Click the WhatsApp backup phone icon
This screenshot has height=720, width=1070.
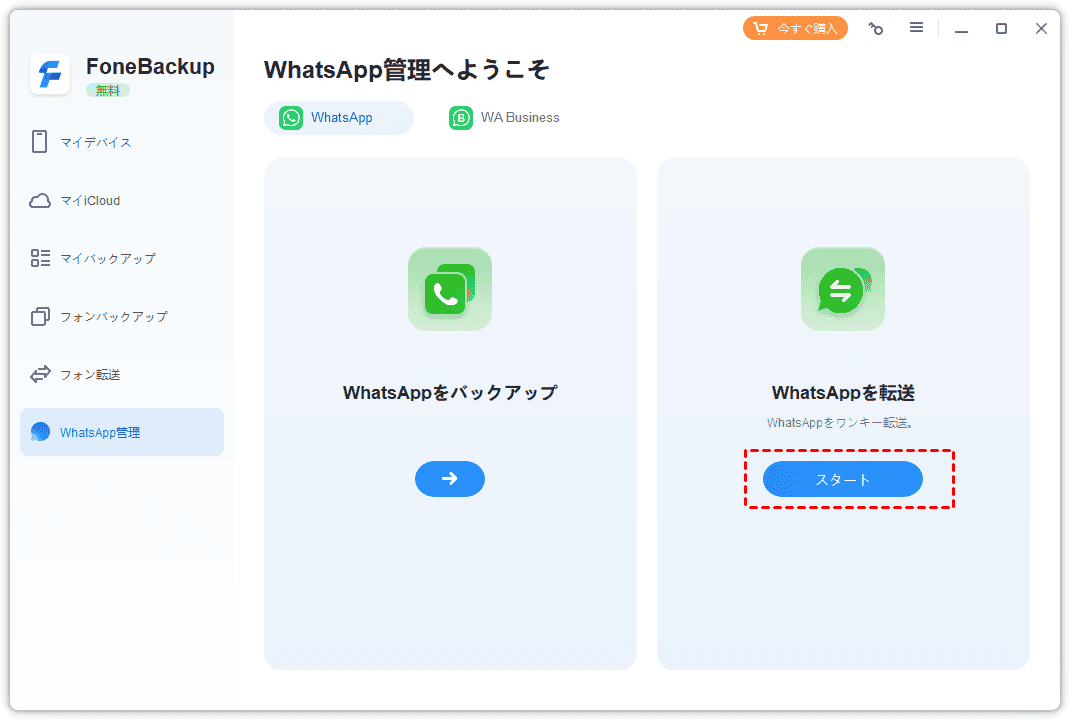(x=450, y=289)
